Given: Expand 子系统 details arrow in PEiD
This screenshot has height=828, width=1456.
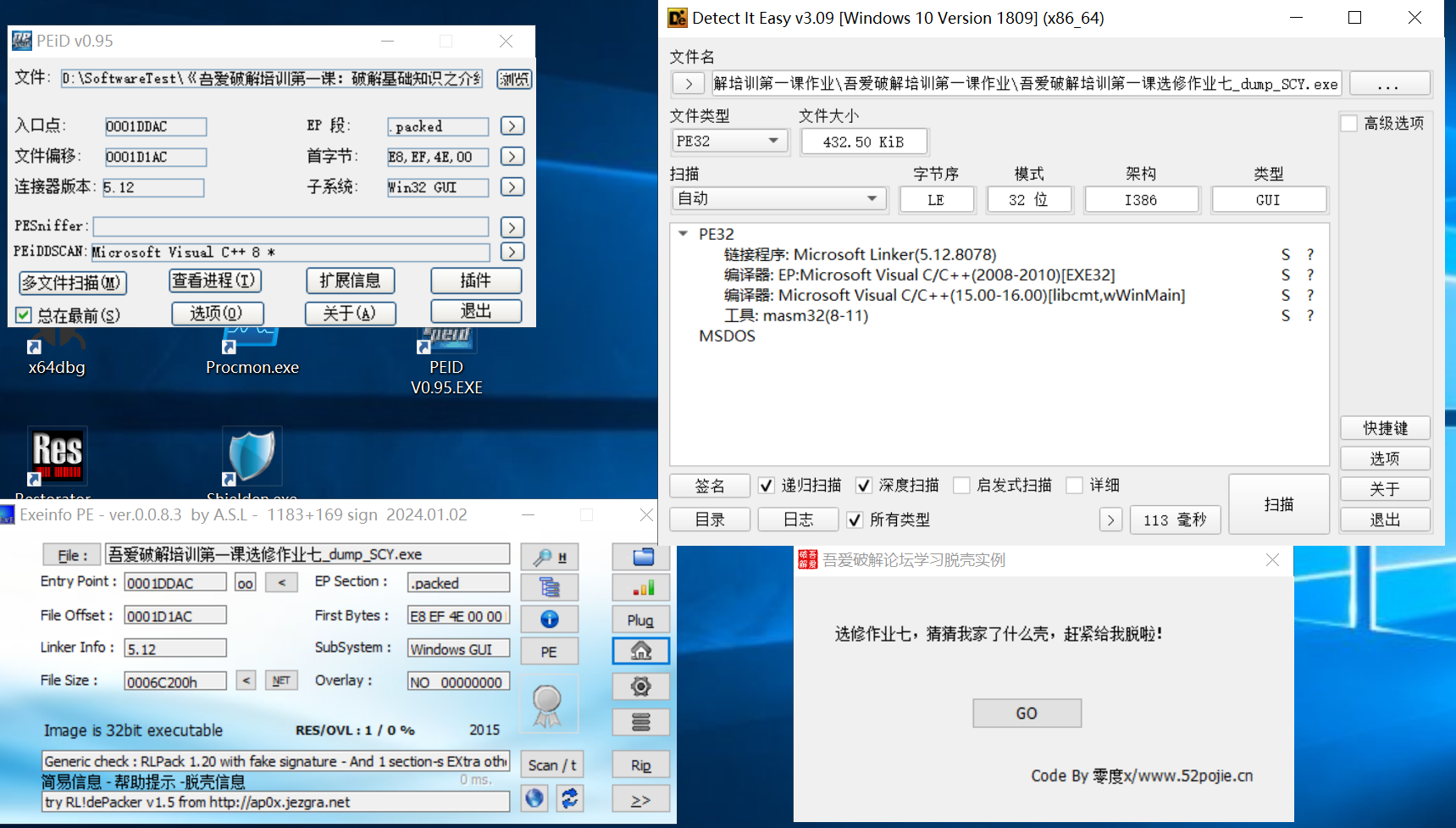Looking at the screenshot, I should 512,186.
